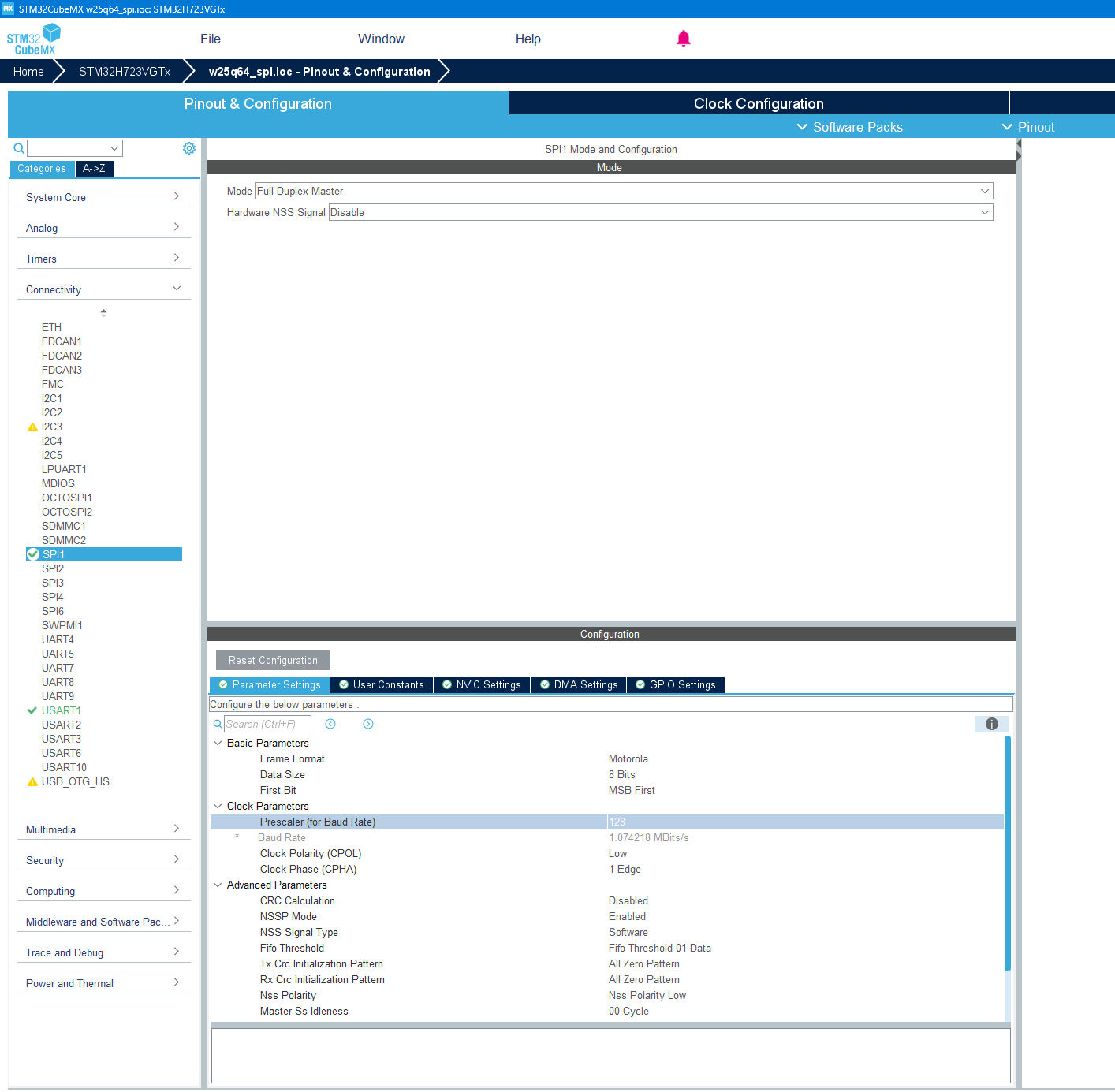Click the green checkmark next to USART1
The height and width of the screenshot is (1092, 1115).
click(32, 710)
